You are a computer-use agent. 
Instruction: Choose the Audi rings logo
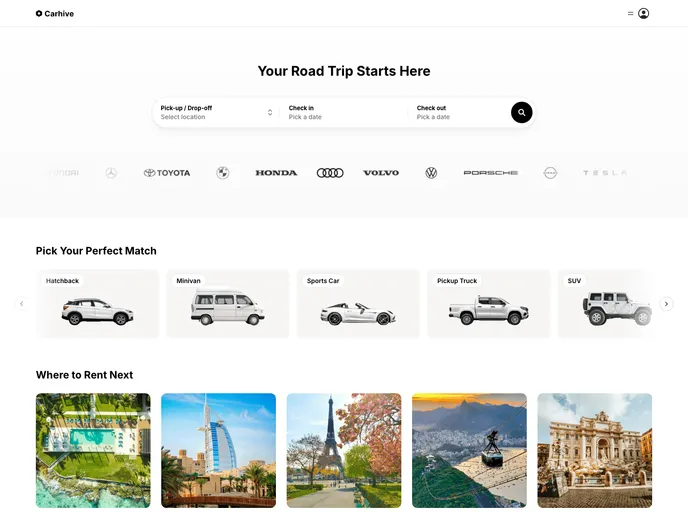point(330,173)
